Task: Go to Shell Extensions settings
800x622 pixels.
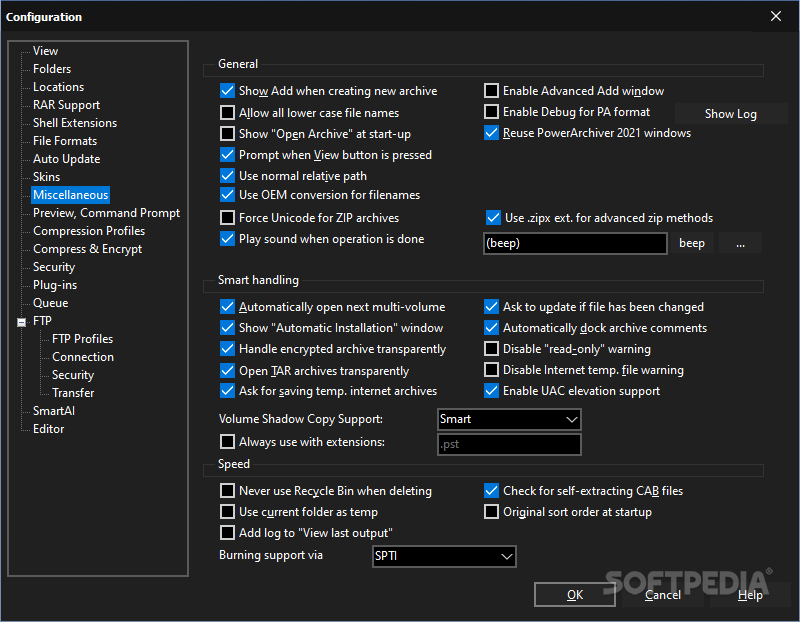Action: coord(74,123)
